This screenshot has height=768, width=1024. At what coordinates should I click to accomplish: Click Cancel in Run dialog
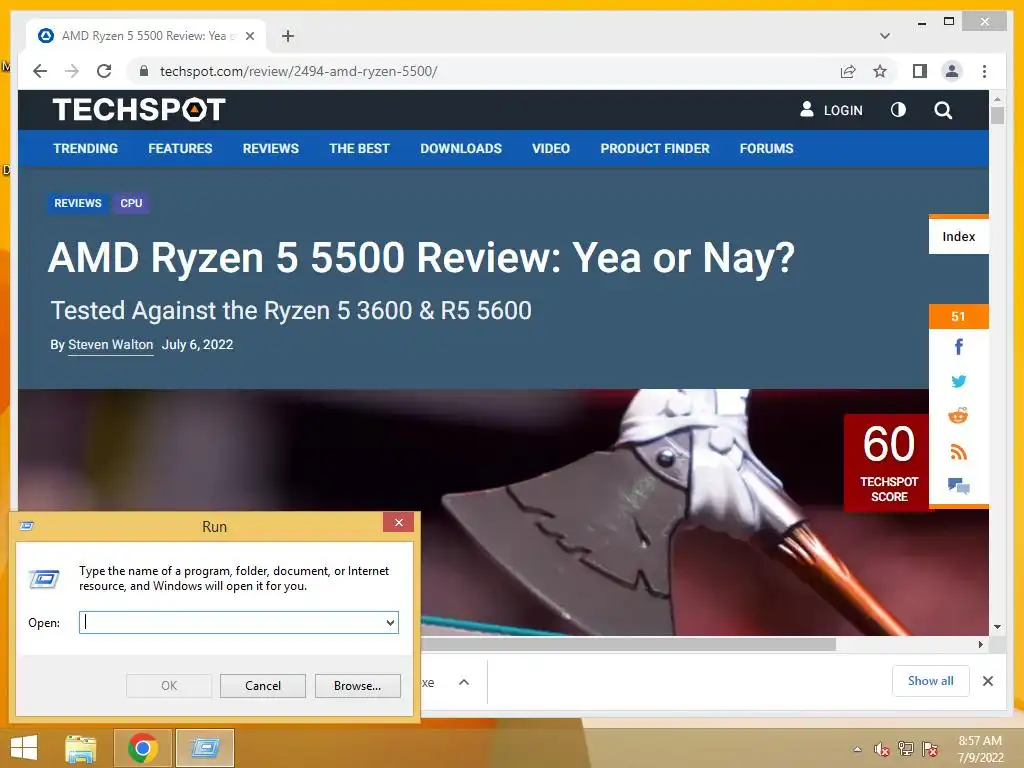tap(263, 686)
